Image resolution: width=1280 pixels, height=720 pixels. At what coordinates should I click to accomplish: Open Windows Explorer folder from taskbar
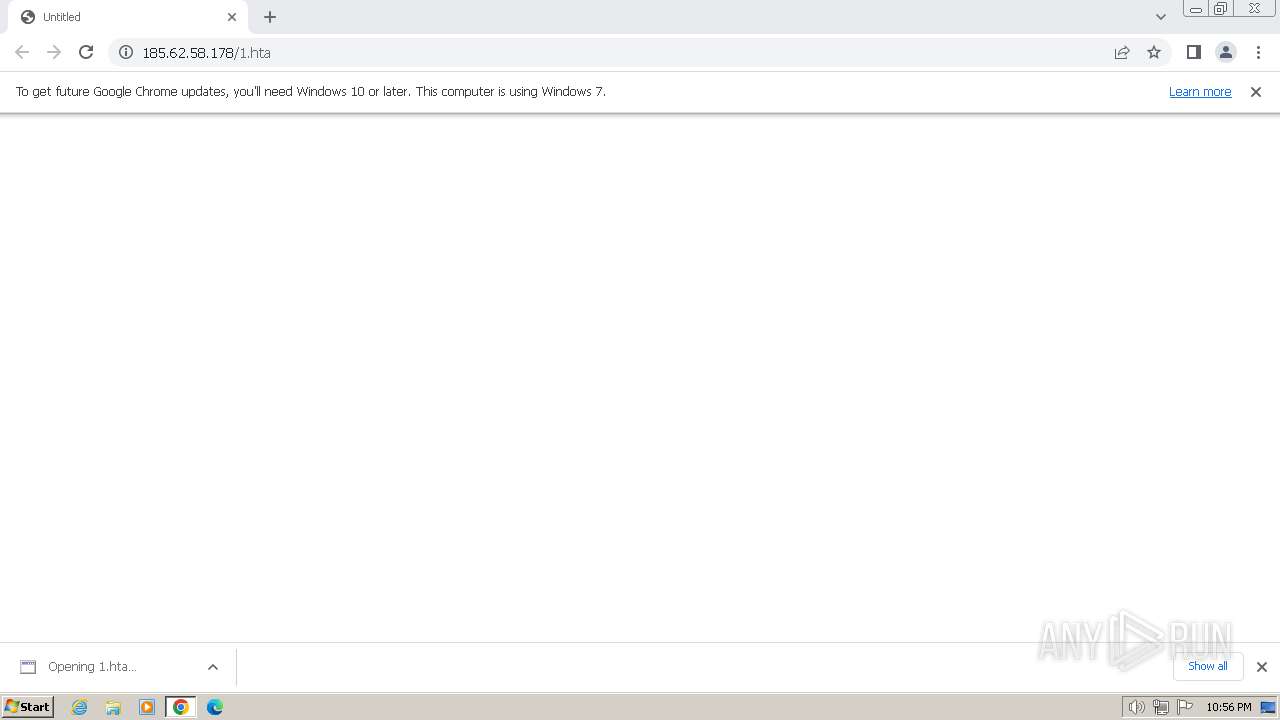point(113,707)
